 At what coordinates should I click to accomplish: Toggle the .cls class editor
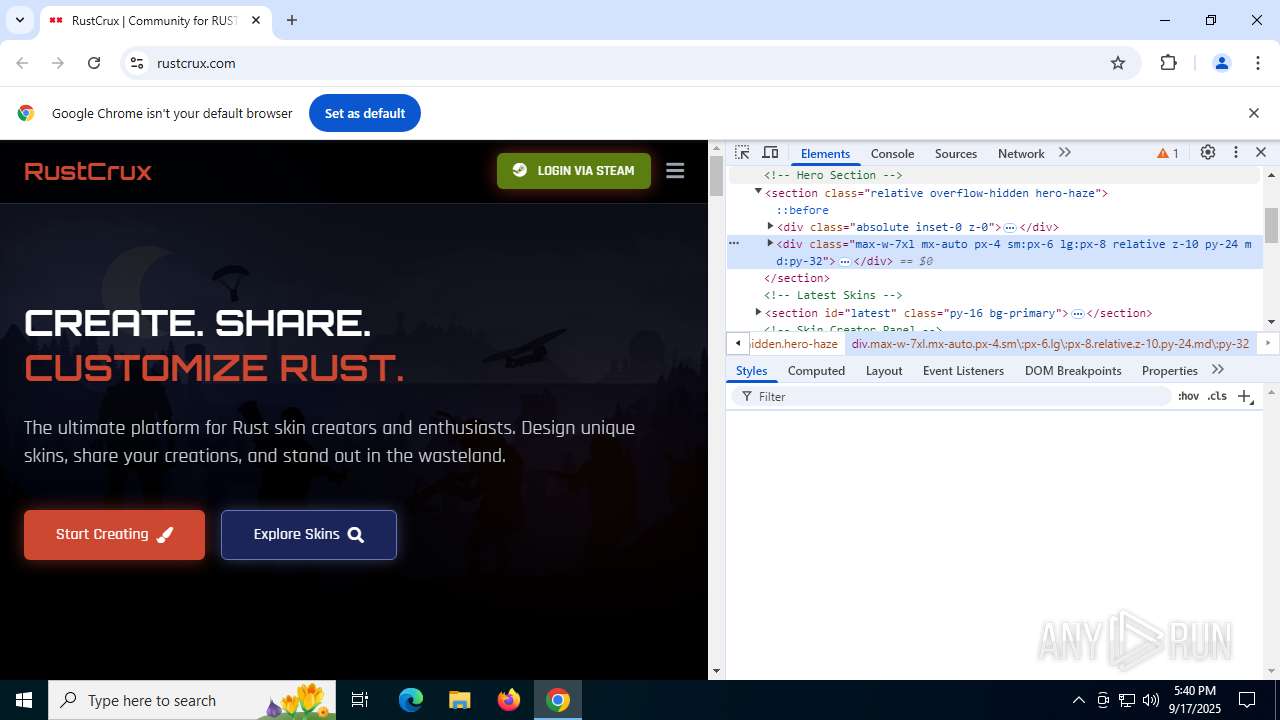coord(1217,397)
